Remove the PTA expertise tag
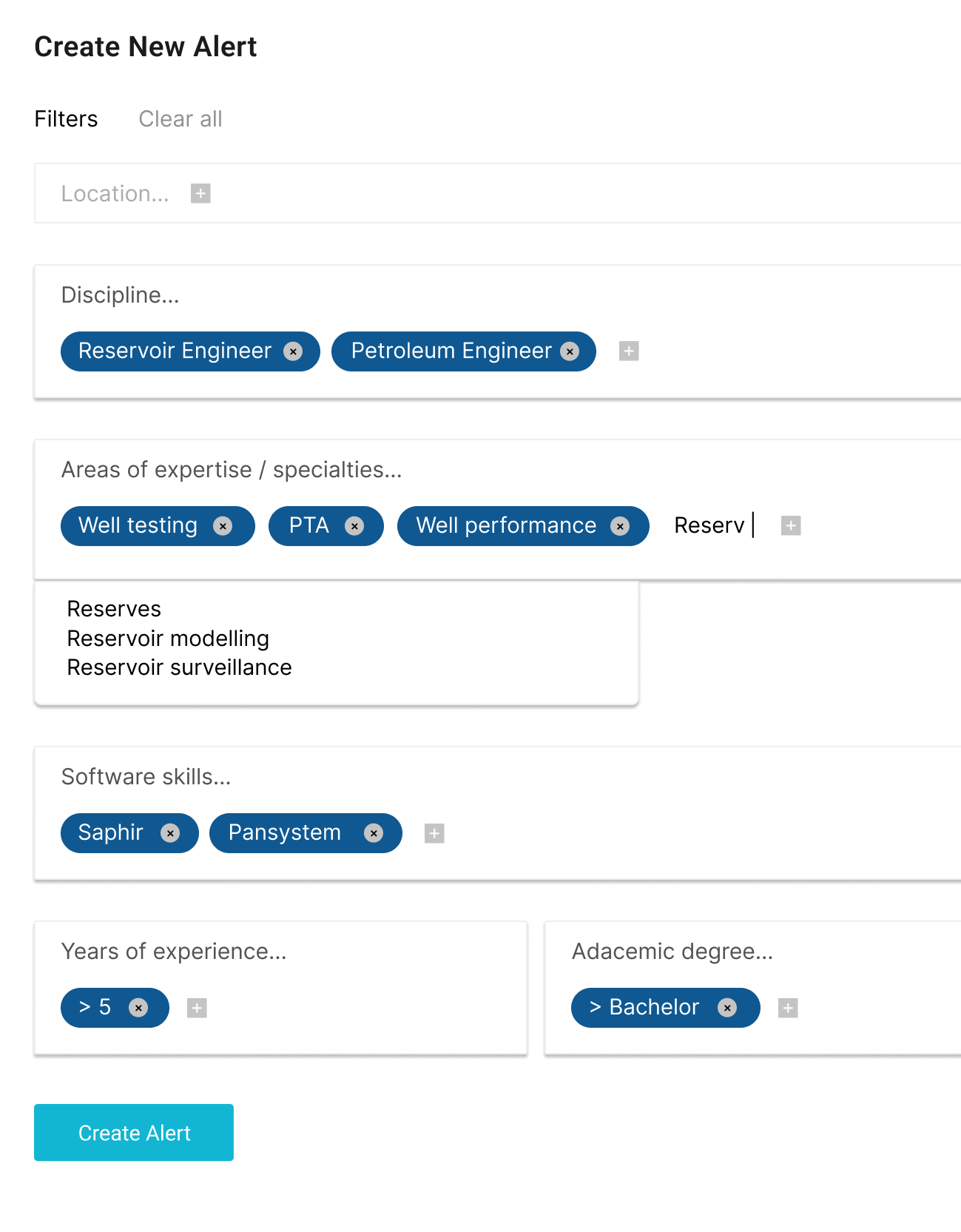 tap(355, 526)
